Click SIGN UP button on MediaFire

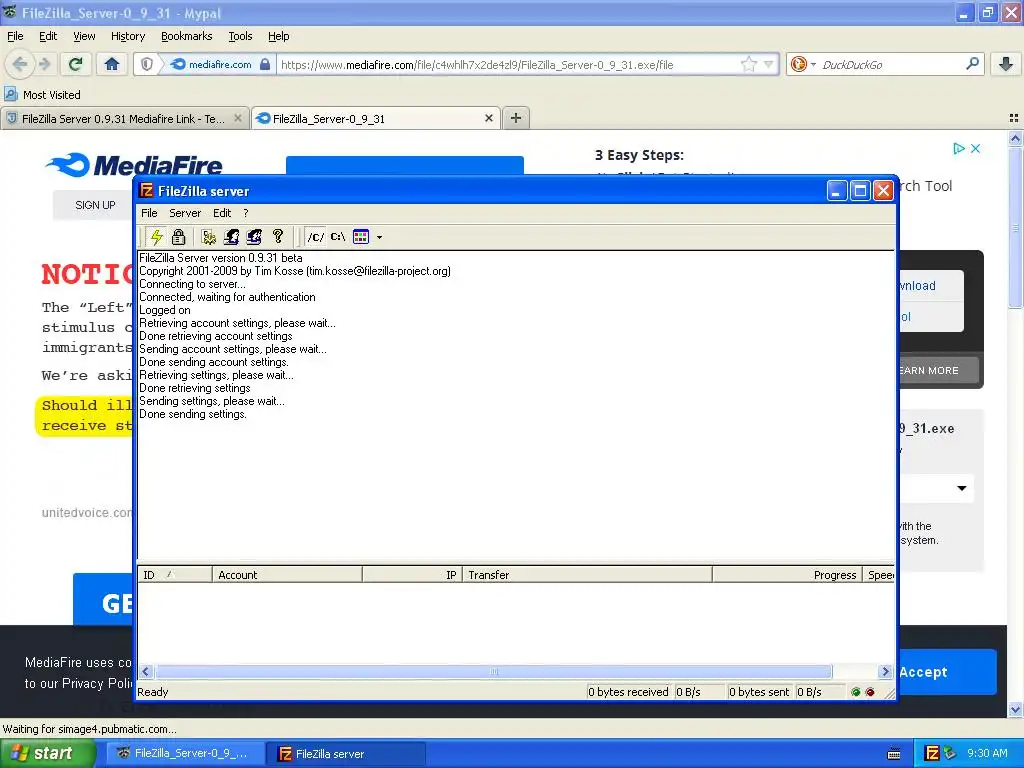(x=95, y=205)
